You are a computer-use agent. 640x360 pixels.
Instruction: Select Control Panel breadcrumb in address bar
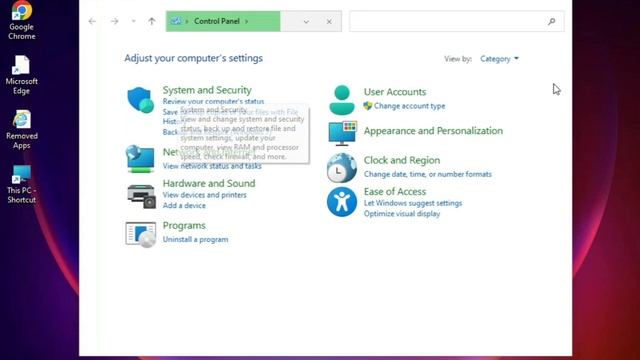coord(217,21)
